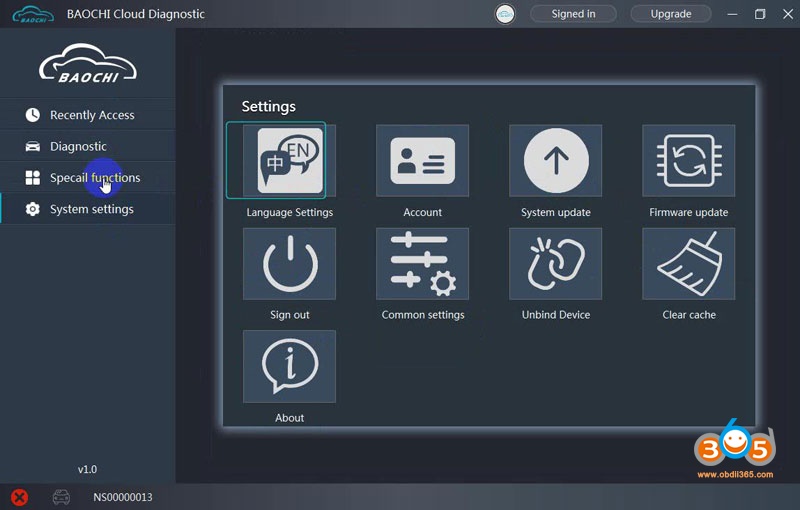
Task: Select the red X connection status icon
Action: coord(19,497)
